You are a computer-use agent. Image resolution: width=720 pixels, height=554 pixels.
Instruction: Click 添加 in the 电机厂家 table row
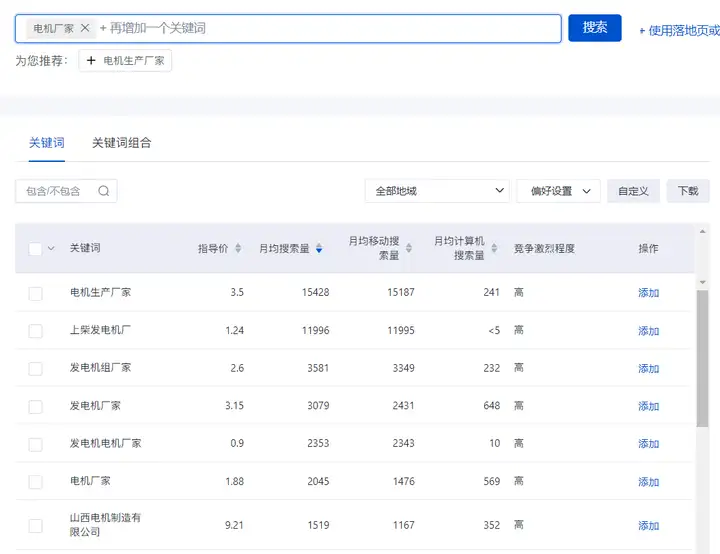click(x=648, y=482)
